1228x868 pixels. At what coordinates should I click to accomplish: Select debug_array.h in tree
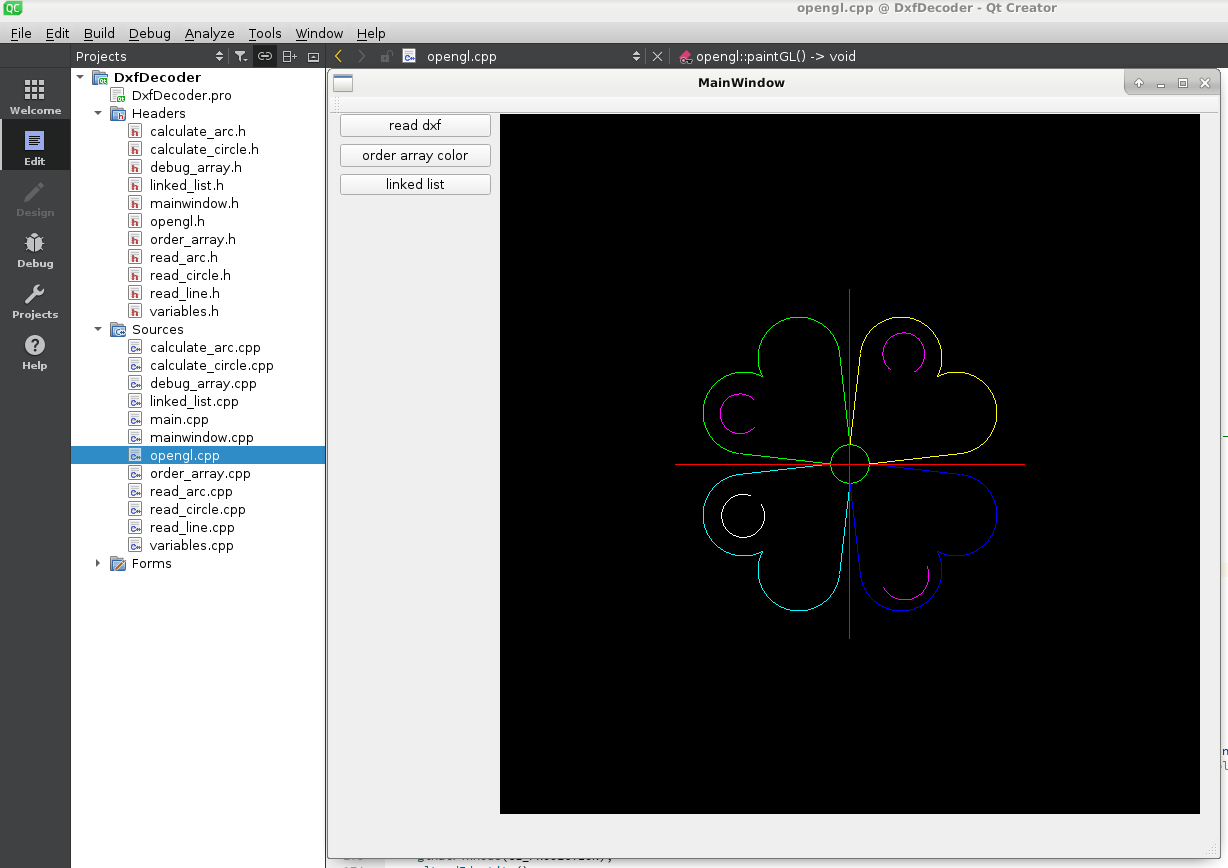pyautogui.click(x=195, y=167)
